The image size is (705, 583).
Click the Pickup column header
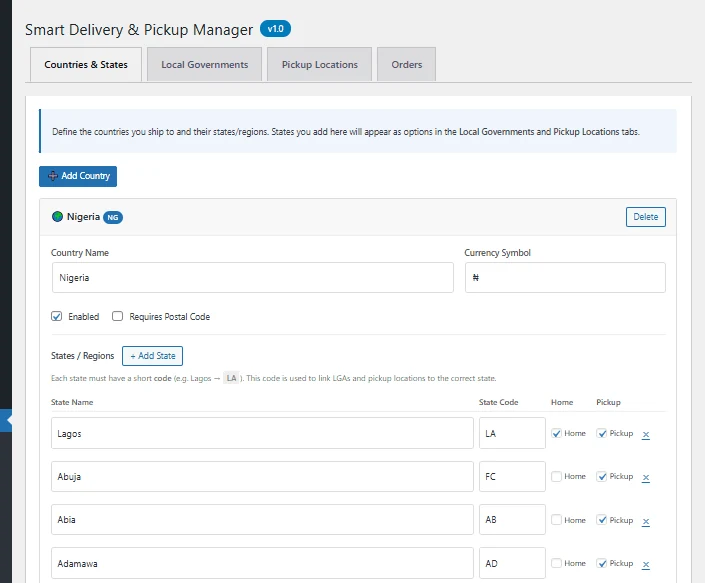coord(608,402)
